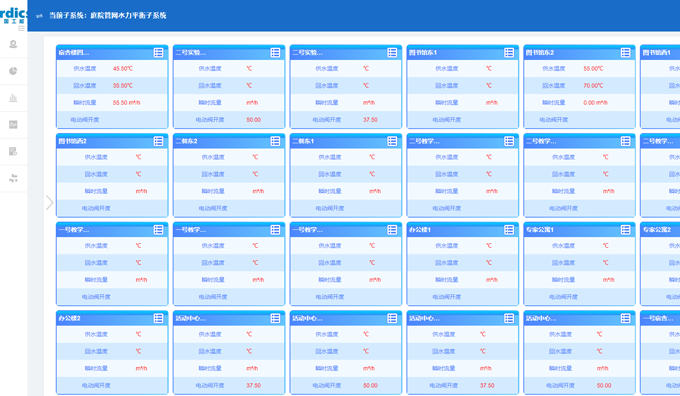This screenshot has height=396, width=680.
Task: Select the 二侧东1 card title
Action: click(303, 141)
